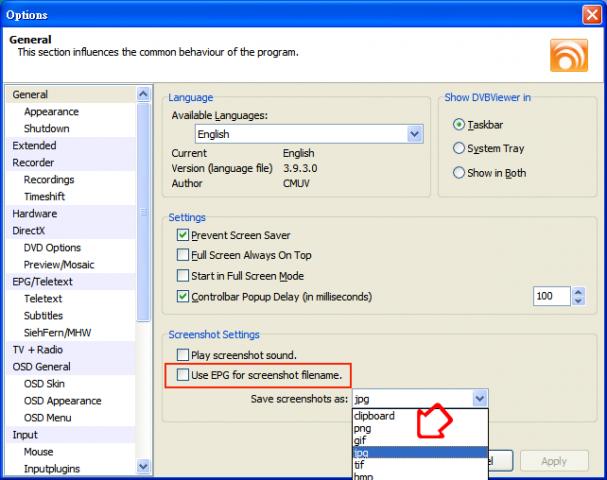
Task: Tick Use EPG for screenshot filename
Action: [182, 375]
